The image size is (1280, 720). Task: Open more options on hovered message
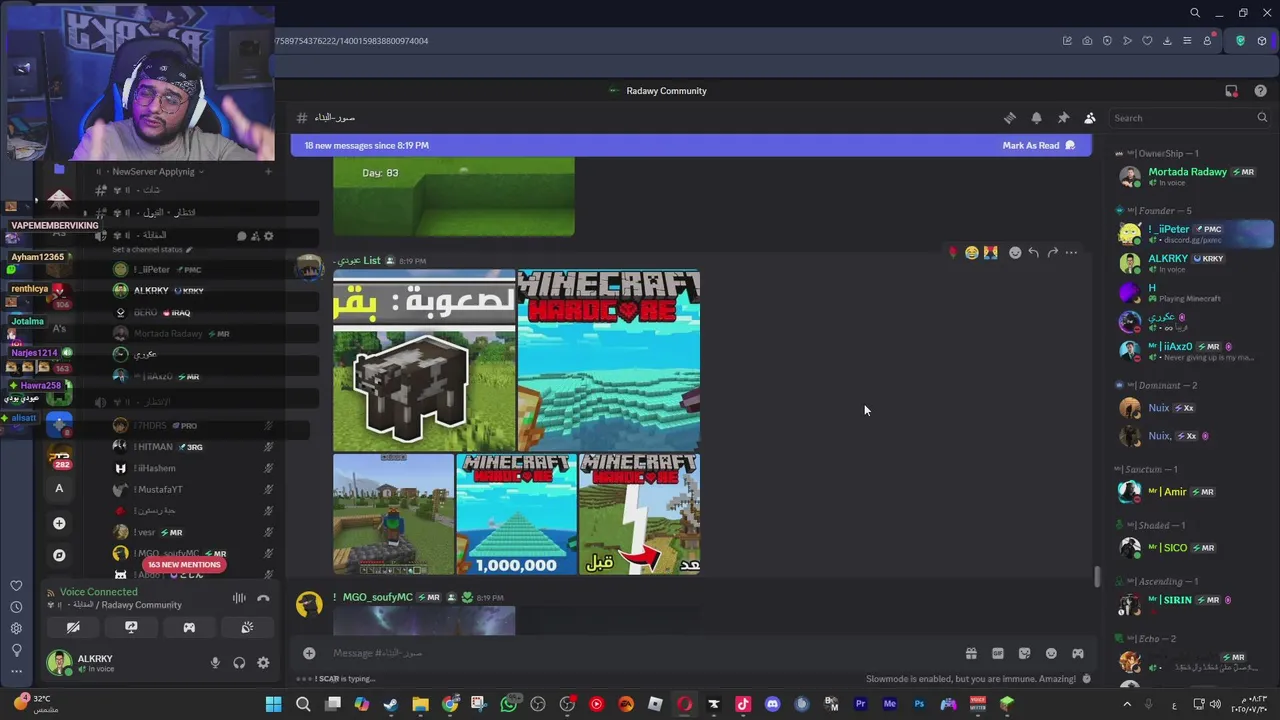coord(1072,253)
